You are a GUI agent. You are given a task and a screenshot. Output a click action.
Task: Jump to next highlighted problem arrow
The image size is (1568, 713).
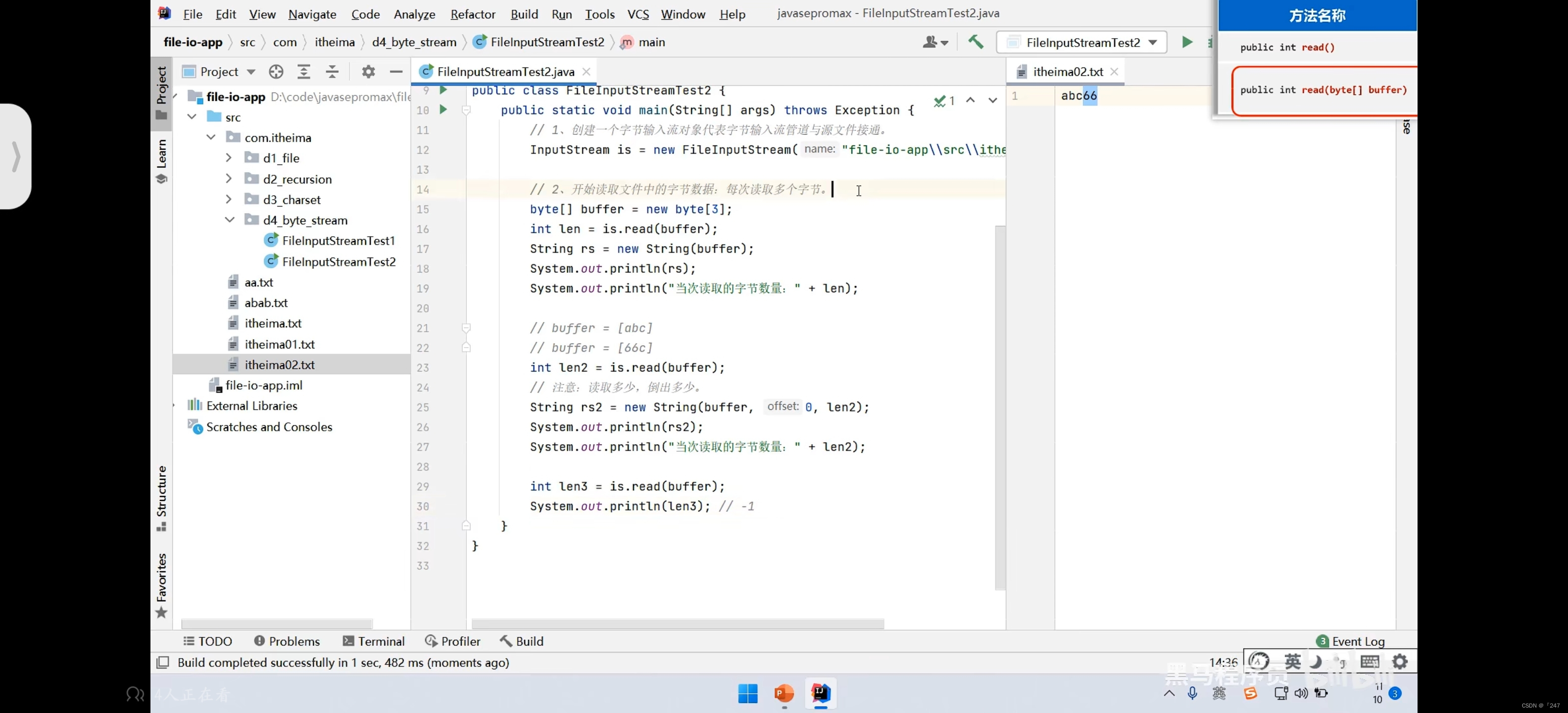pos(993,100)
